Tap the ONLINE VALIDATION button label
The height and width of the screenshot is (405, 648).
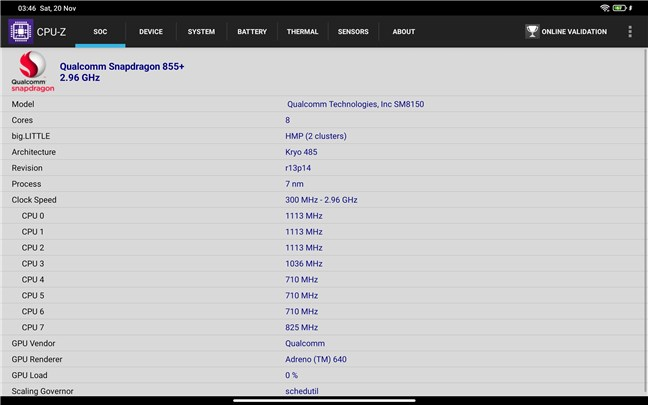[x=574, y=31]
